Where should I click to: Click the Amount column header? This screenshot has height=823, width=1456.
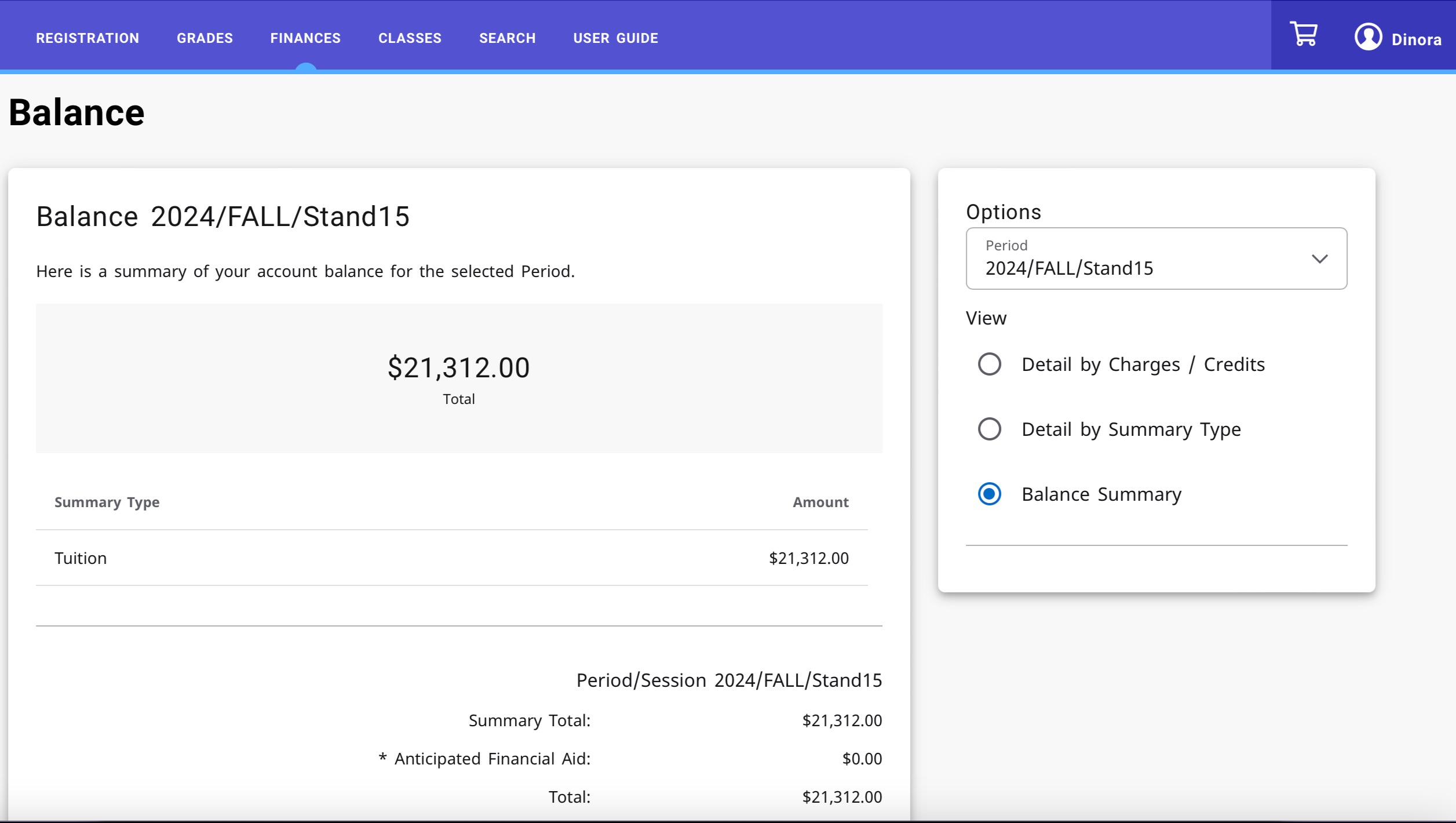point(820,502)
